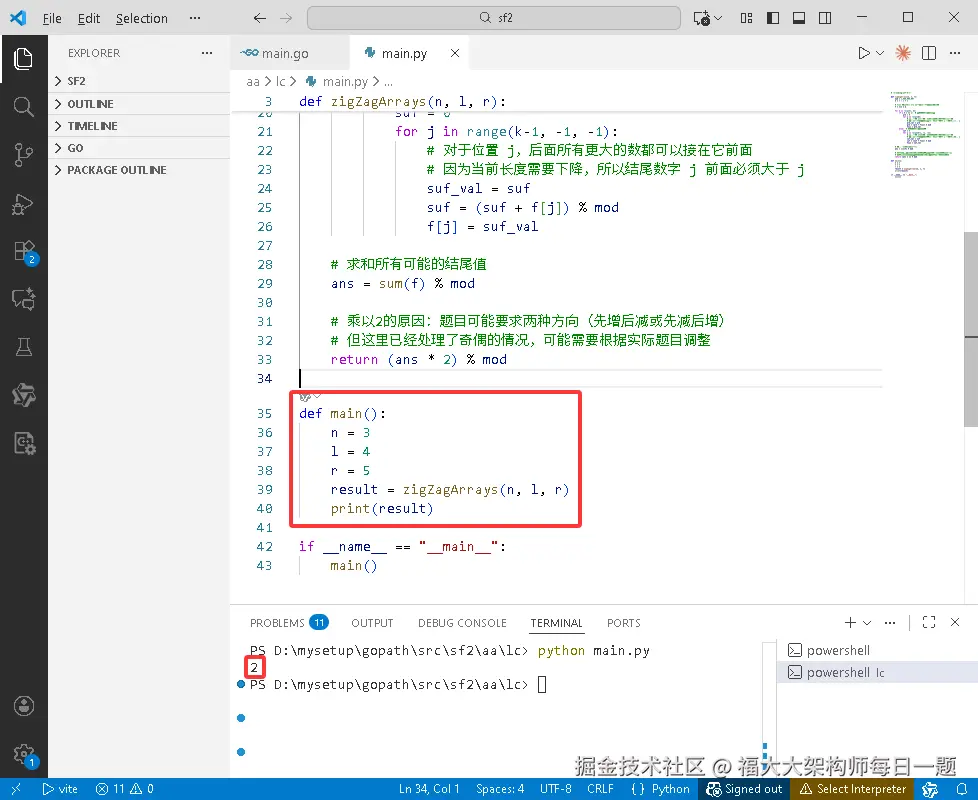
Task: Open the chat sparkle view icon
Action: pyautogui.click(x=23, y=299)
